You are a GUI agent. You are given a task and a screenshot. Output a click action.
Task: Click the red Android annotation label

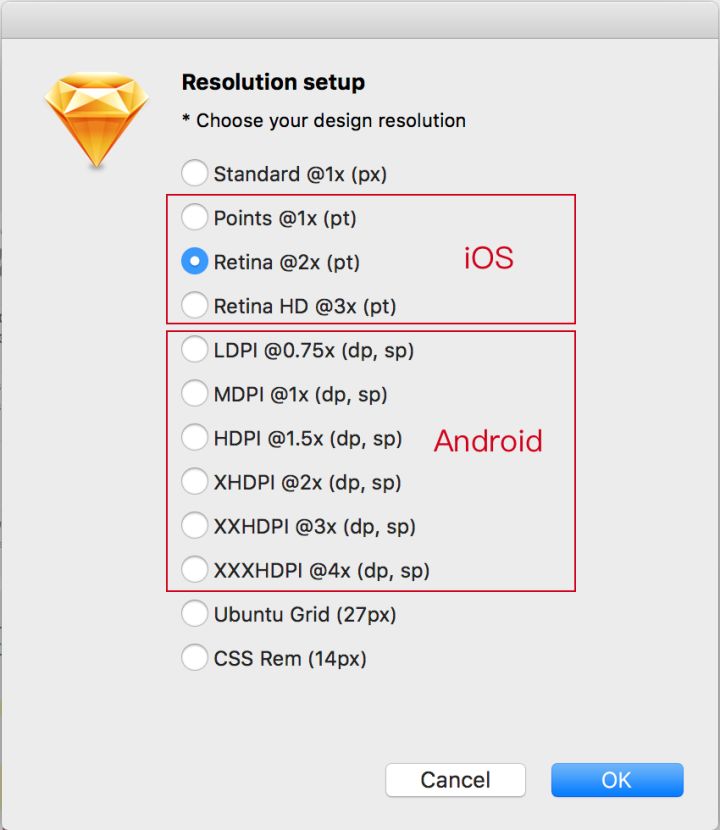pos(488,441)
